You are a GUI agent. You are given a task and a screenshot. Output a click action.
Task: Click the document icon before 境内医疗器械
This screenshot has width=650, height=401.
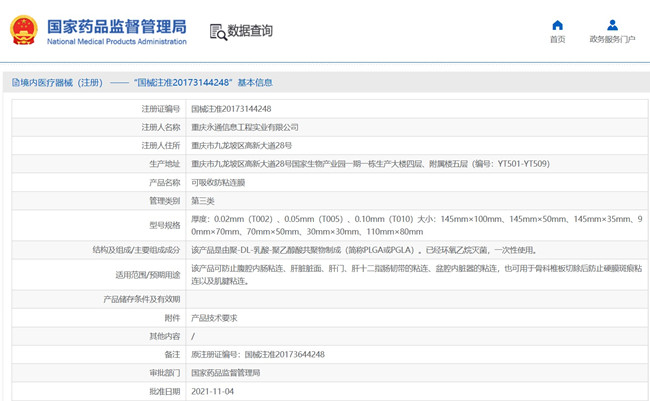[x=16, y=83]
